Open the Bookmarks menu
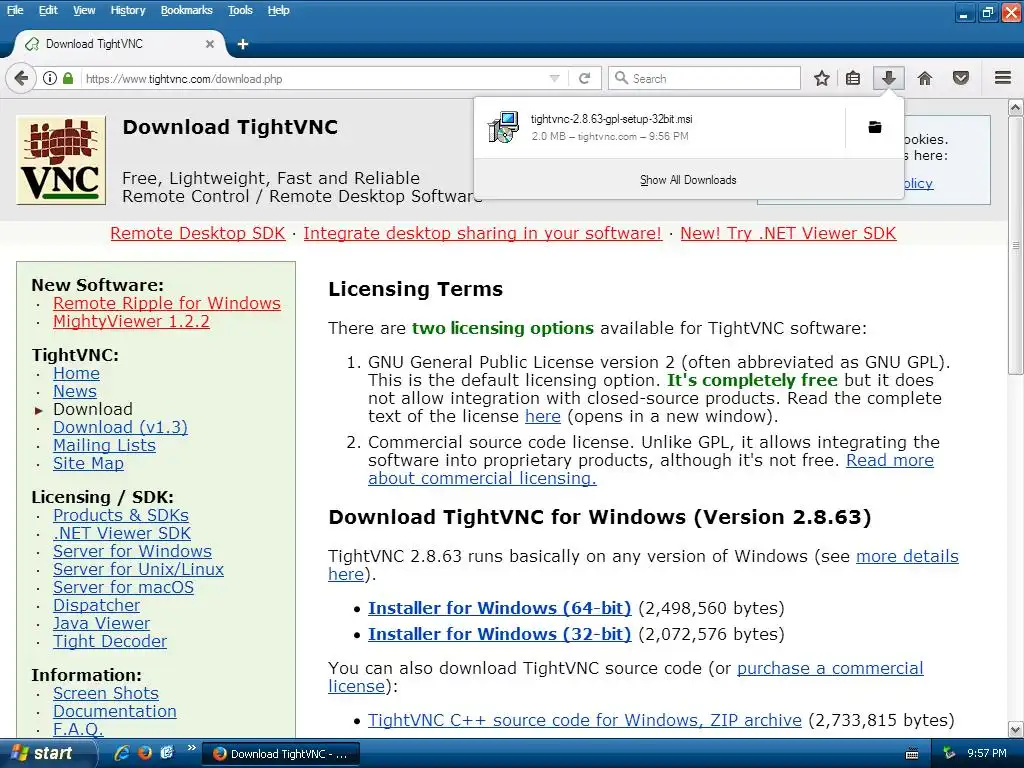 tap(186, 10)
